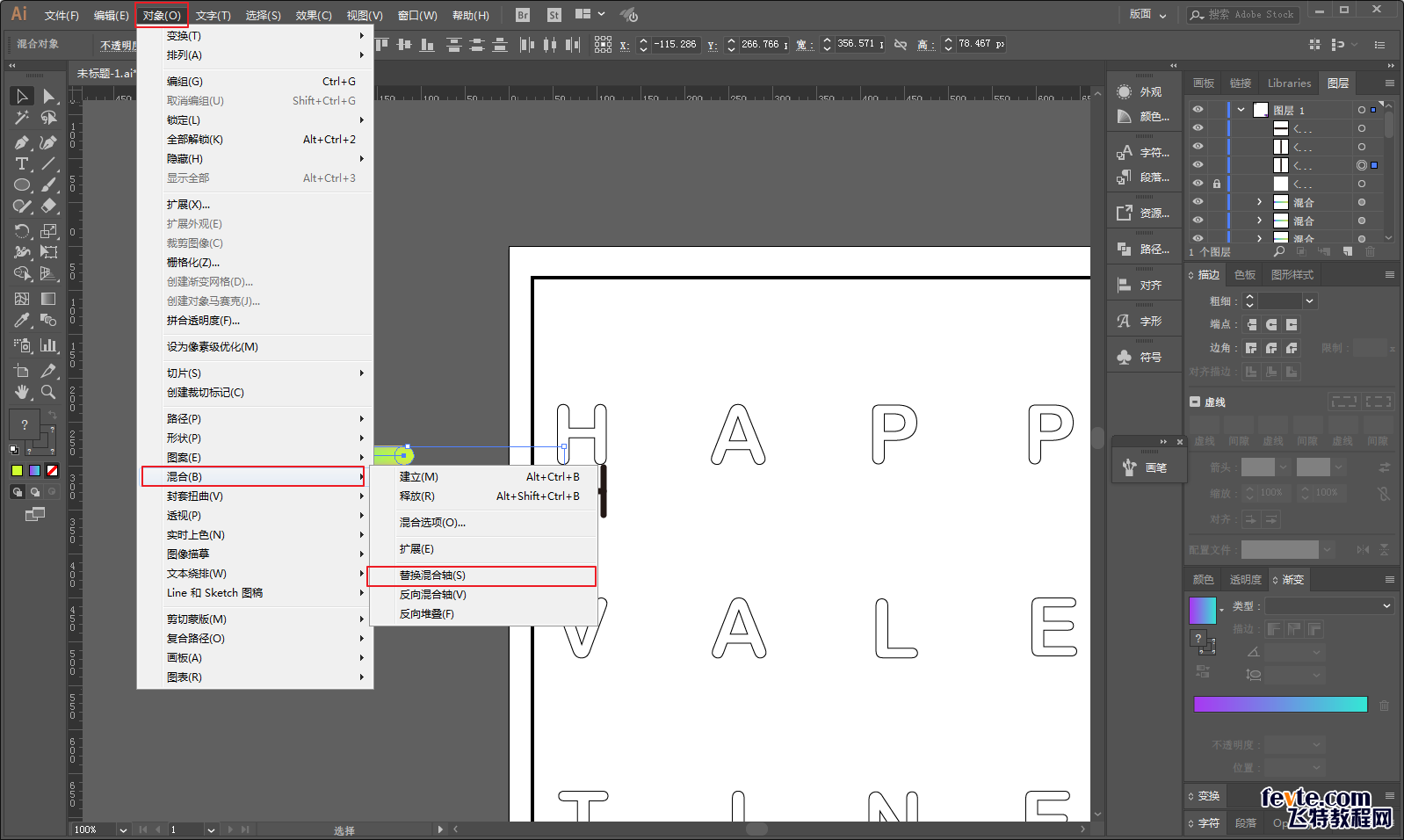Select the Ellipse tool
The width and height of the screenshot is (1404, 840).
point(22,185)
